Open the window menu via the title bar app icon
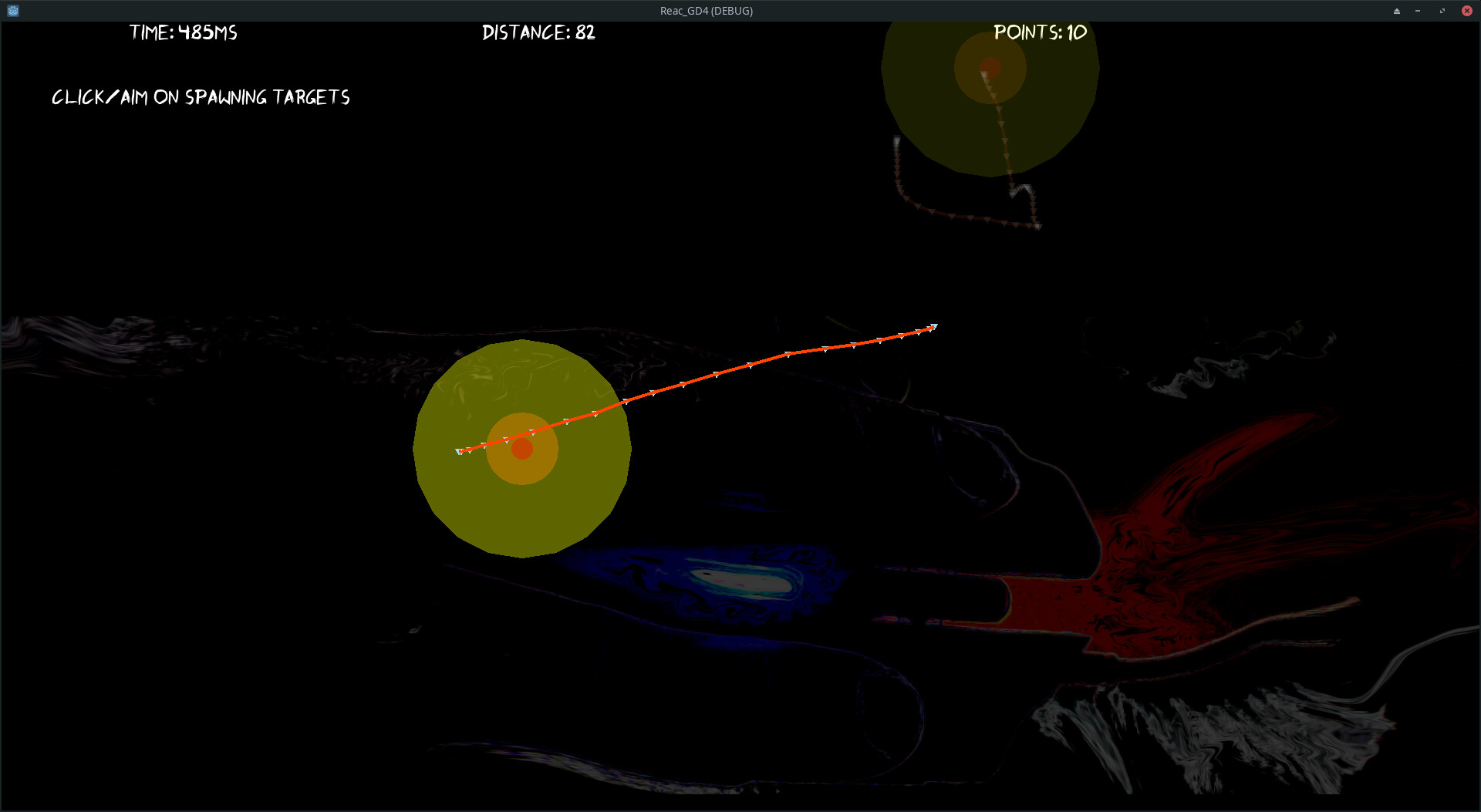This screenshot has height=812, width=1481. click(x=13, y=11)
